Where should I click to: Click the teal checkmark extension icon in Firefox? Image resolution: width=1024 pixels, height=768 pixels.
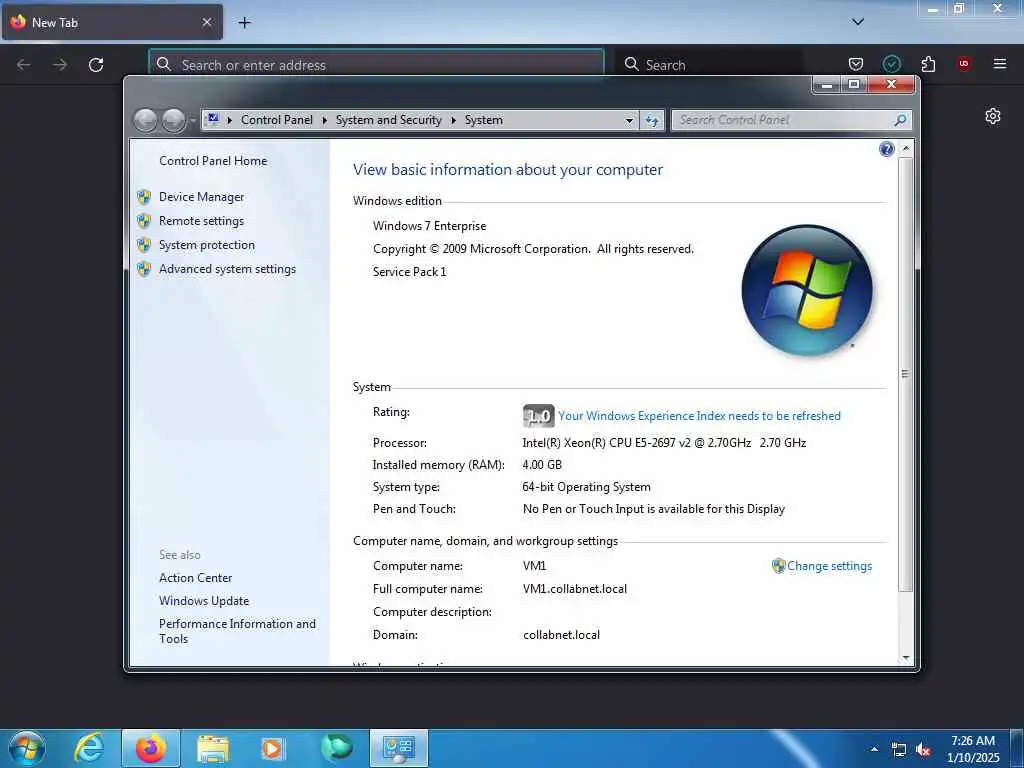[x=891, y=64]
